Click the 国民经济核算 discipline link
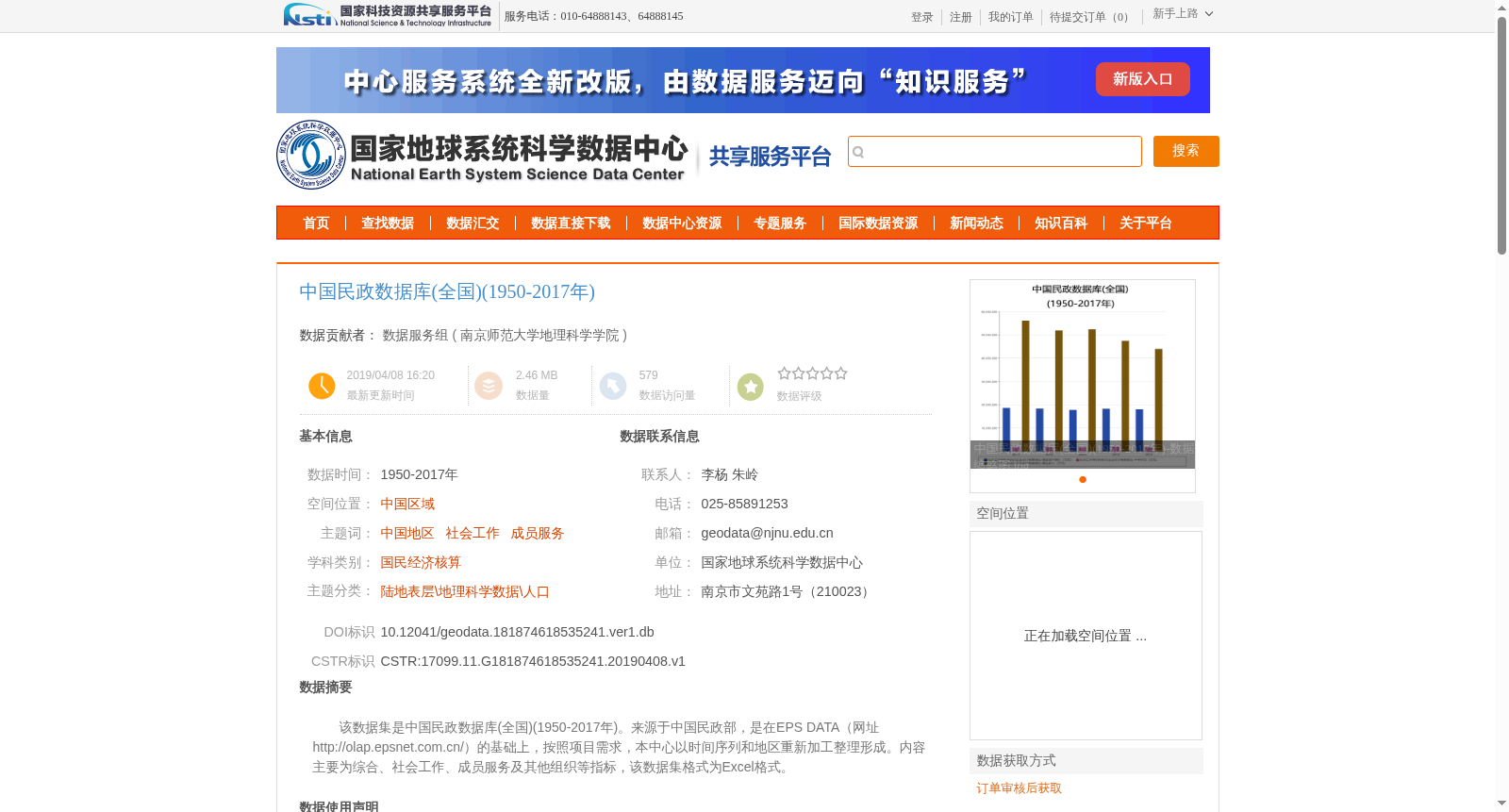 421,563
